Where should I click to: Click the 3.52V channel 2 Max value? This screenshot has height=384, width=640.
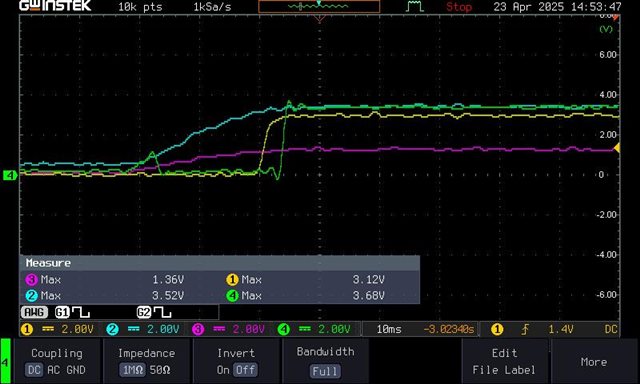(168, 296)
